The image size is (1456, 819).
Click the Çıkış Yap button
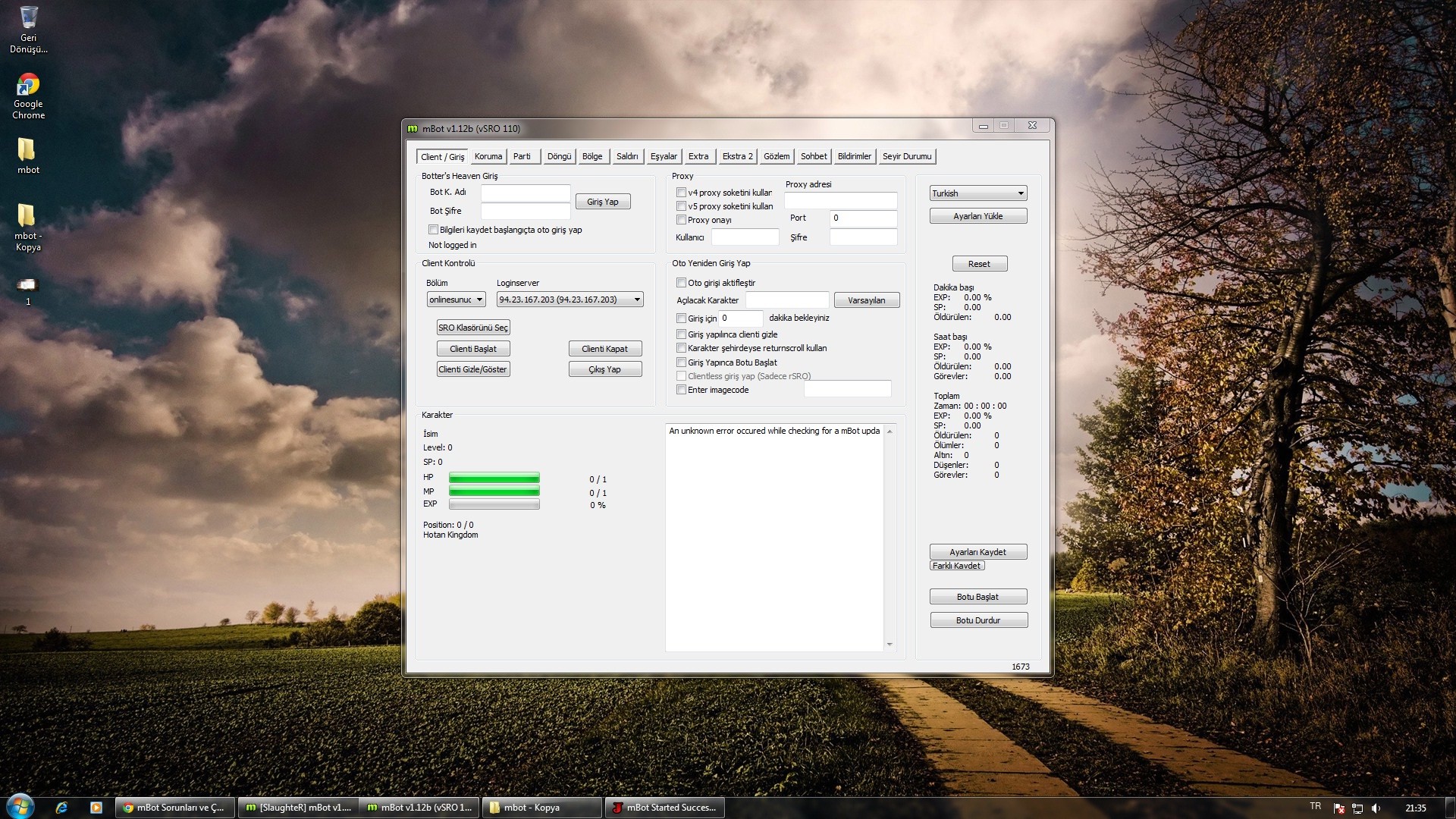coord(605,369)
